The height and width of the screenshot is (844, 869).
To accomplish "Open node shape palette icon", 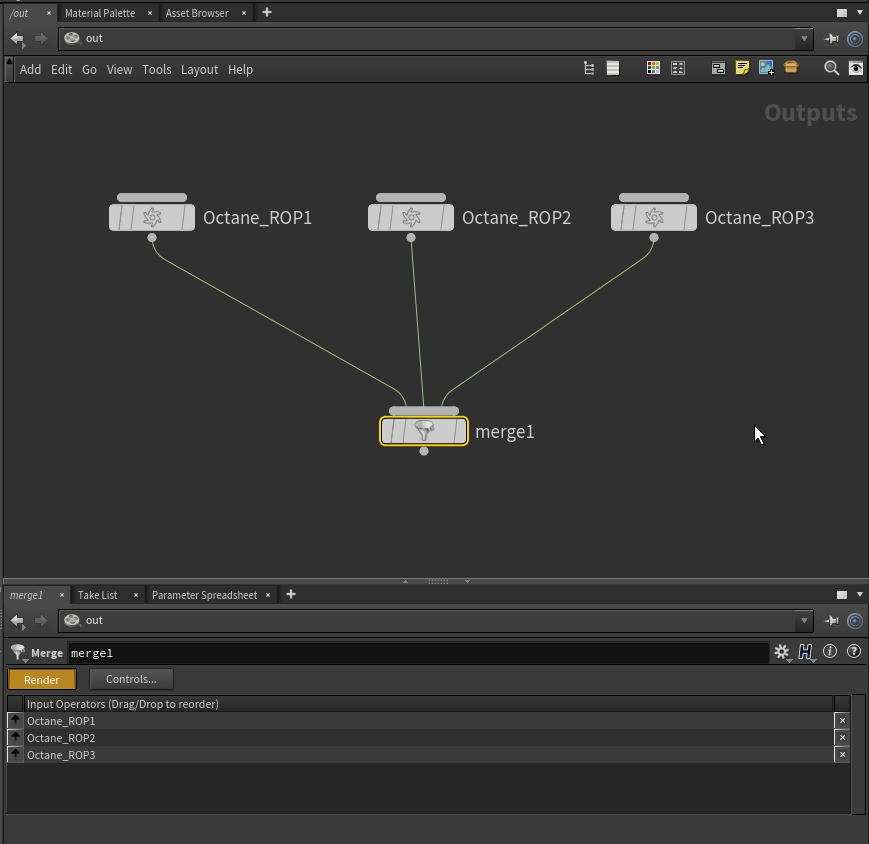I will point(678,68).
